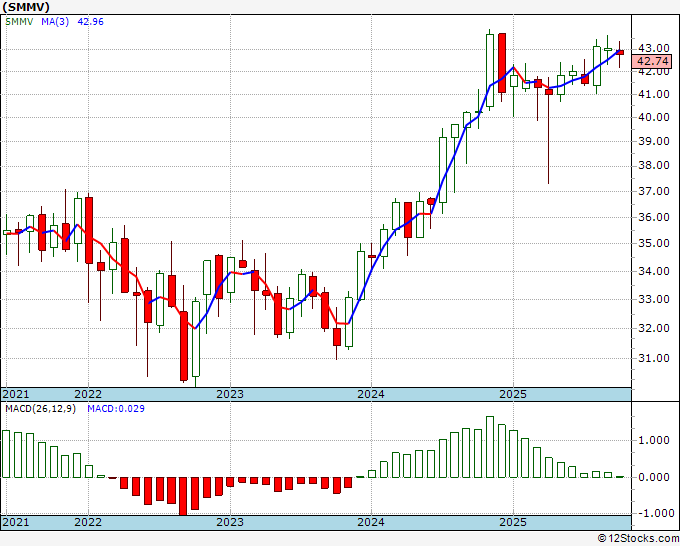
Task: Click 2023 on the MACD panel timeline
Action: (230, 522)
